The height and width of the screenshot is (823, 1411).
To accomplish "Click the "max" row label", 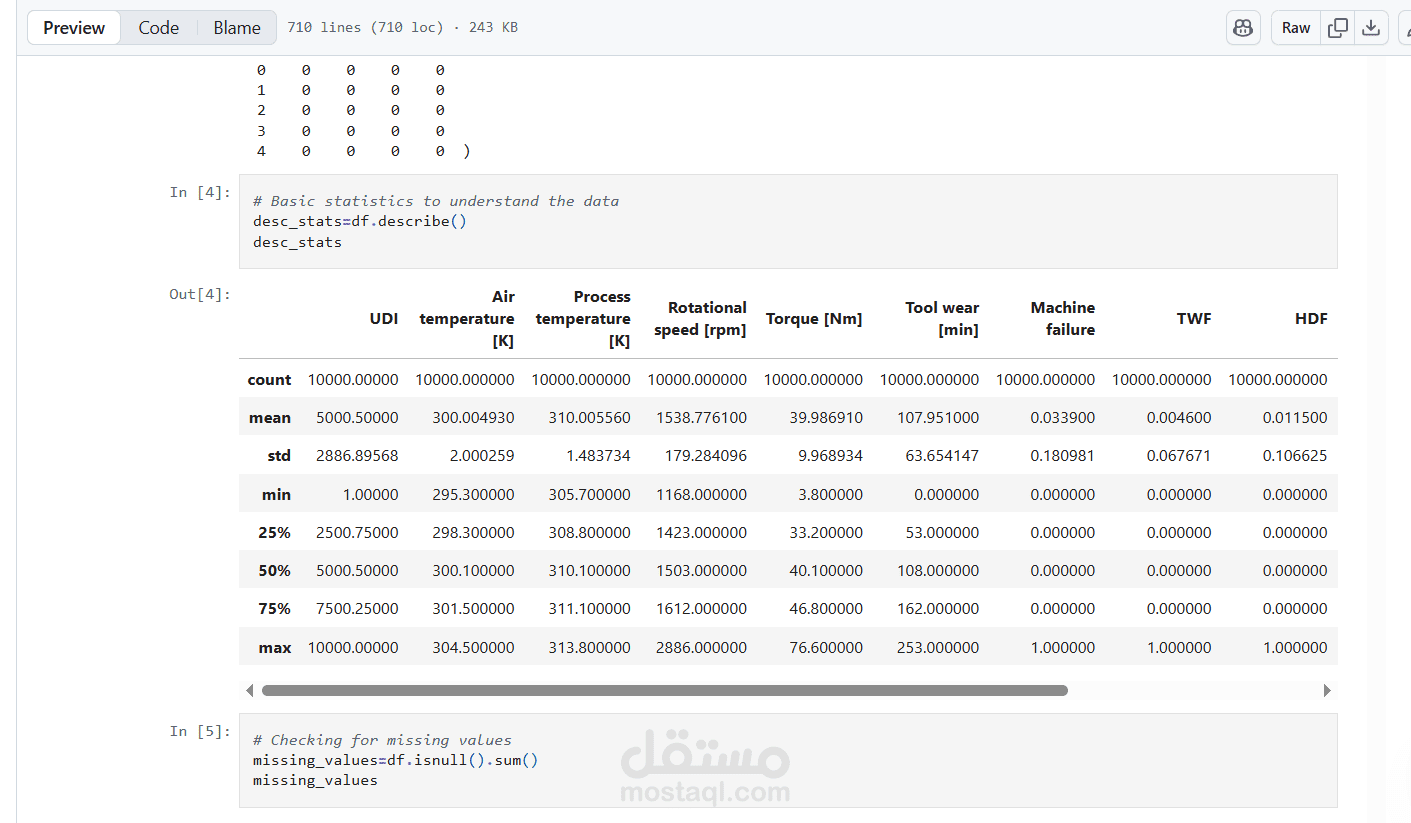I will click(275, 648).
